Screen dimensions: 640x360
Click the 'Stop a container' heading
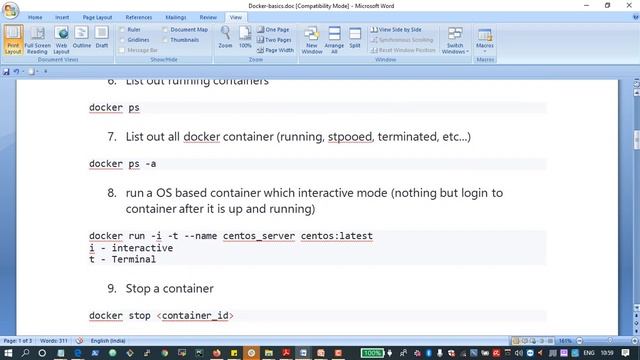pyautogui.click(x=169, y=289)
